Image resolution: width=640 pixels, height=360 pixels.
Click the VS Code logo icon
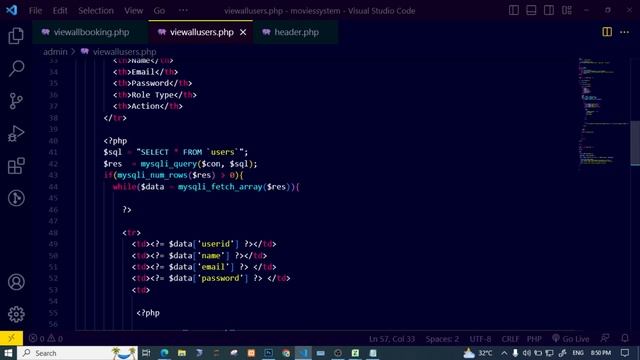pos(11,10)
